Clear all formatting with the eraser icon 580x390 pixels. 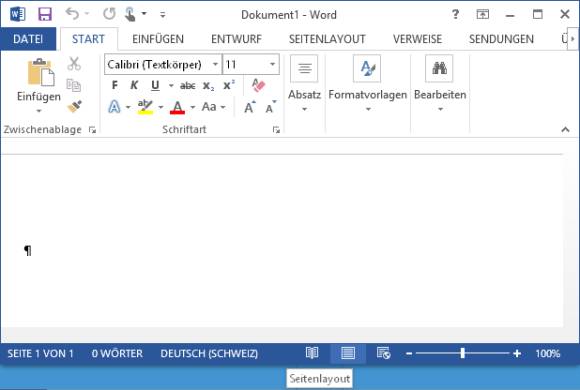click(x=258, y=85)
